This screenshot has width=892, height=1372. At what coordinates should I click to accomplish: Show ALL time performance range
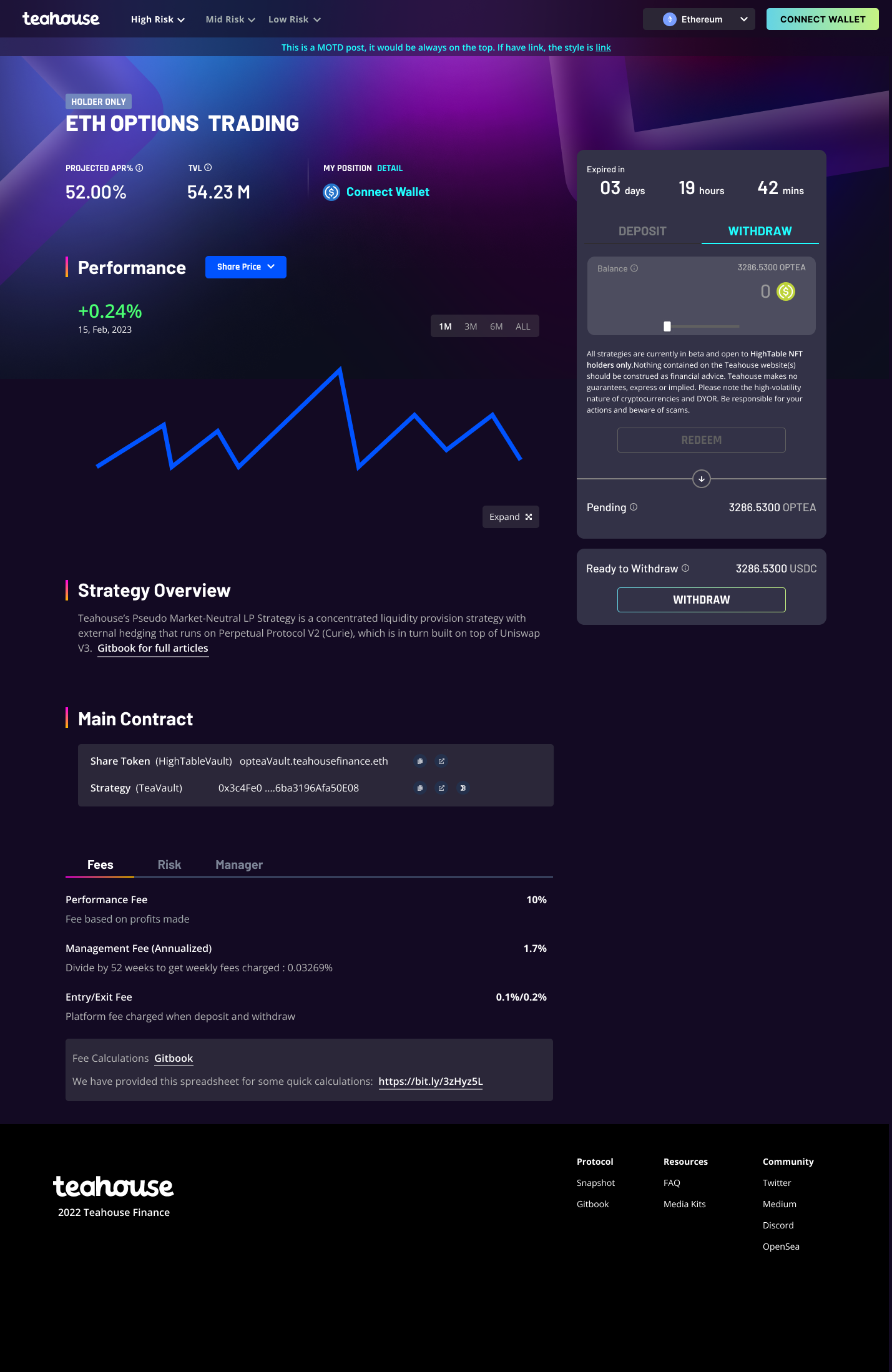tap(522, 326)
